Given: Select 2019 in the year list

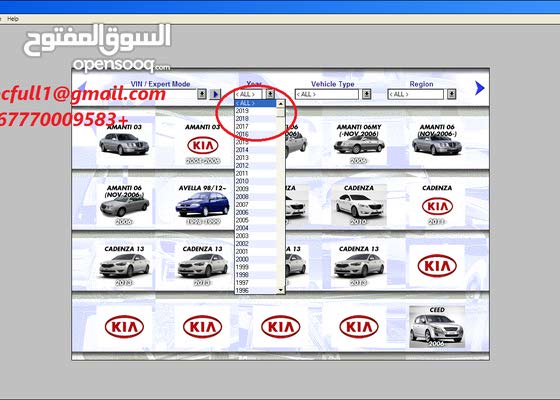Looking at the screenshot, I should click(255, 111).
